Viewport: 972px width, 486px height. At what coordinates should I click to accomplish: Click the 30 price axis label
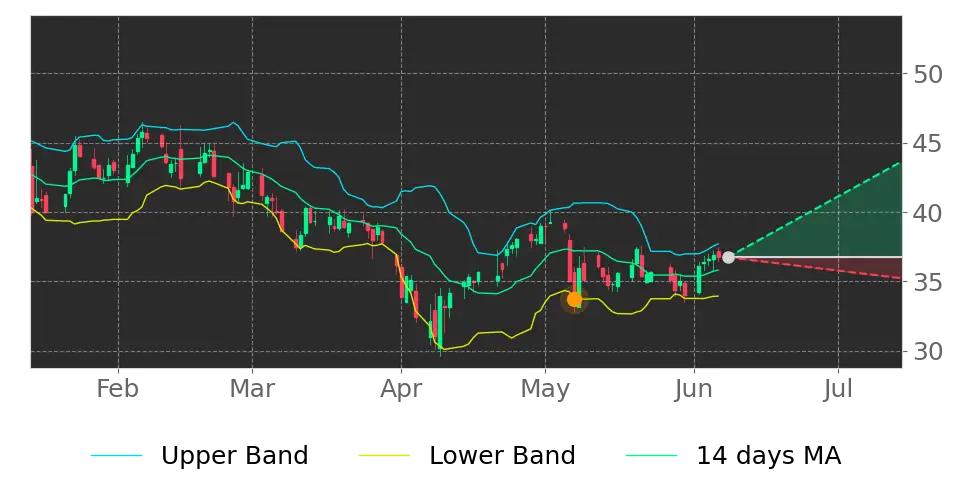click(x=928, y=352)
